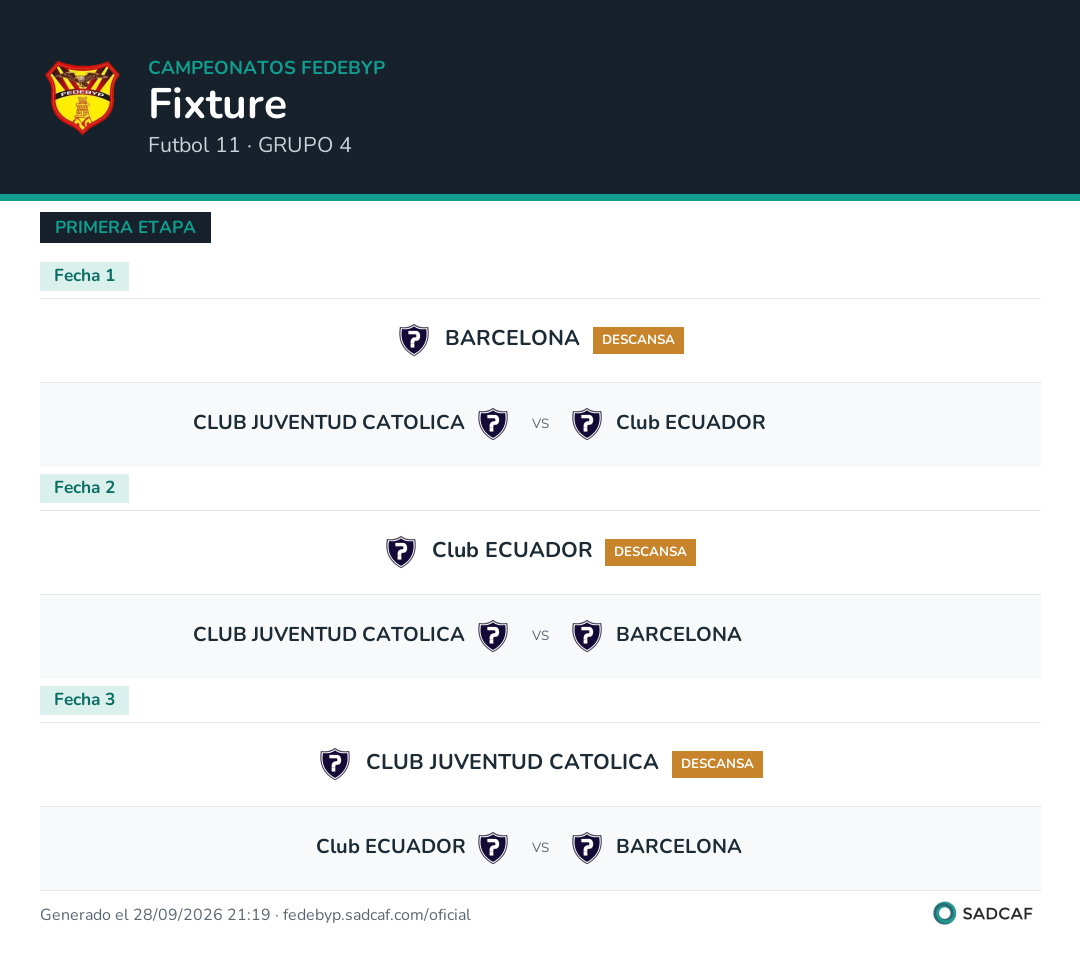Click Club Ecuador shield in Fecha 1 match
Viewport: 1080px width, 966px height.
click(x=587, y=424)
